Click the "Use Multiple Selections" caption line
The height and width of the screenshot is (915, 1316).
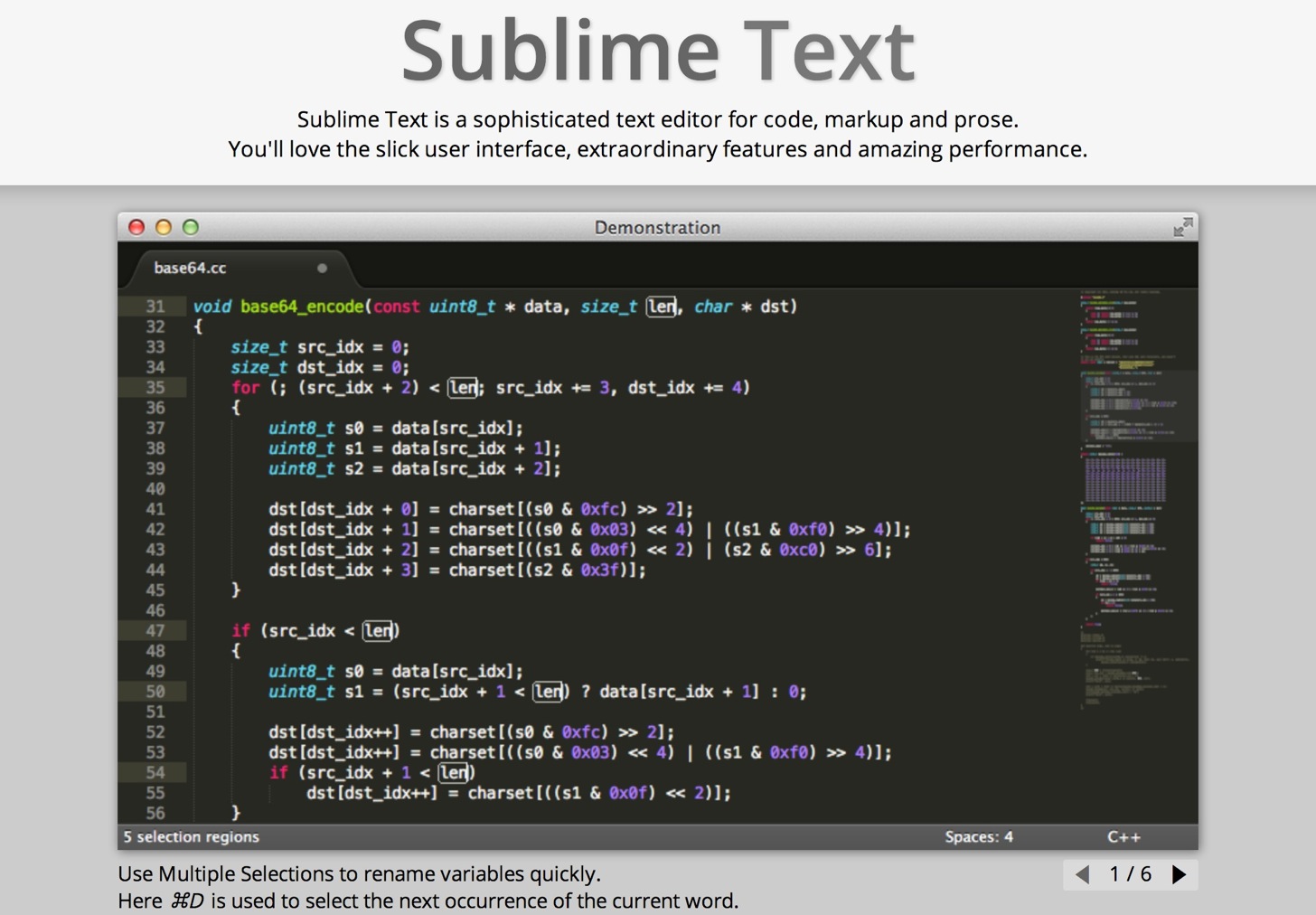[x=359, y=874]
